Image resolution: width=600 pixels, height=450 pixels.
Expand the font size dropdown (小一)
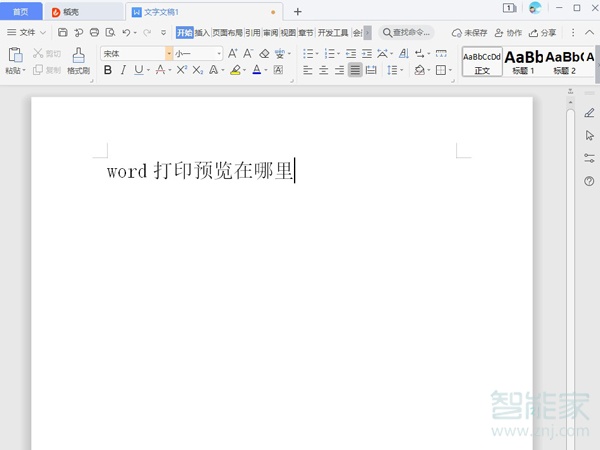pyautogui.click(x=219, y=53)
